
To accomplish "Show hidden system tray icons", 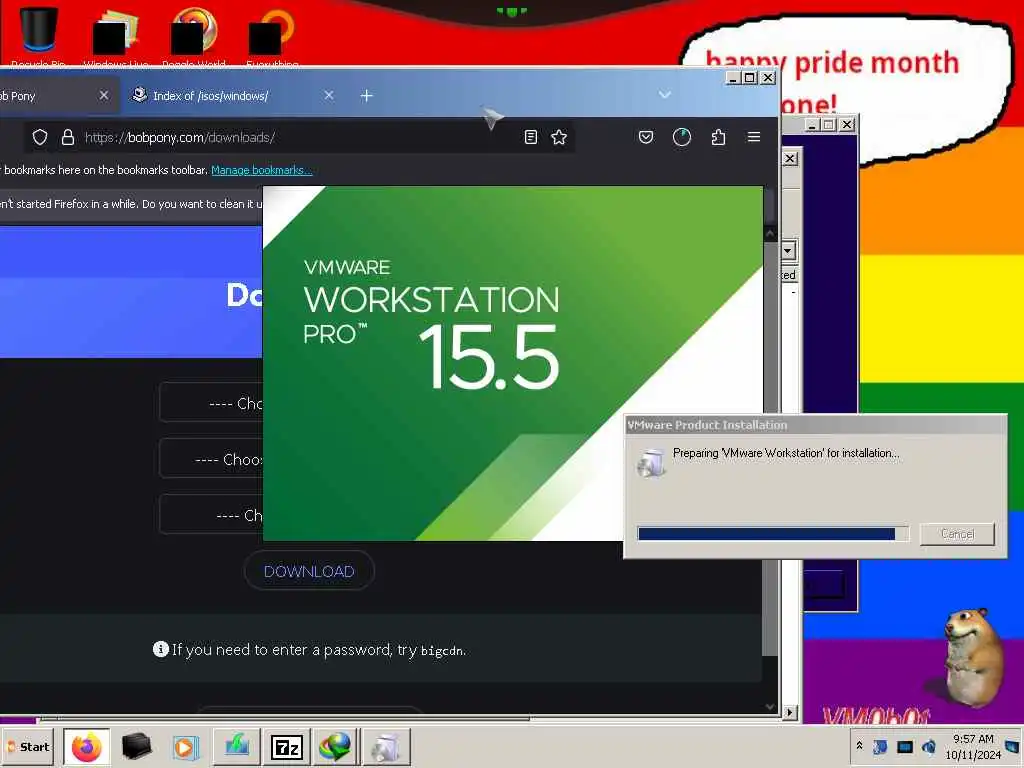I will 859,746.
